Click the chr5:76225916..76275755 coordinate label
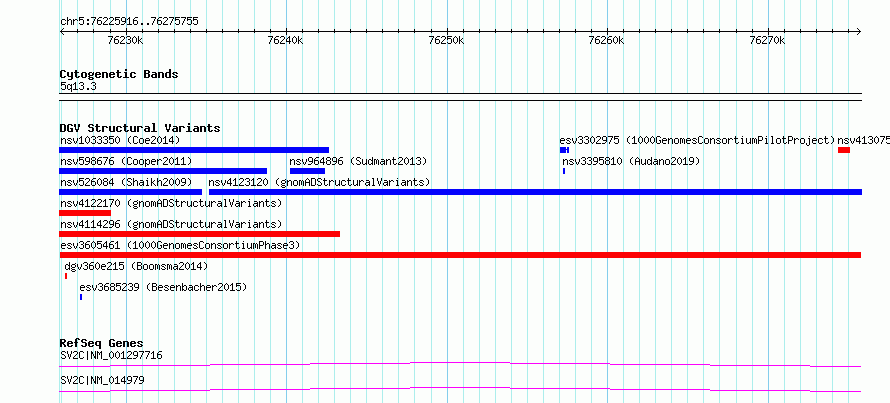This screenshot has width=890, height=403. pos(129,22)
